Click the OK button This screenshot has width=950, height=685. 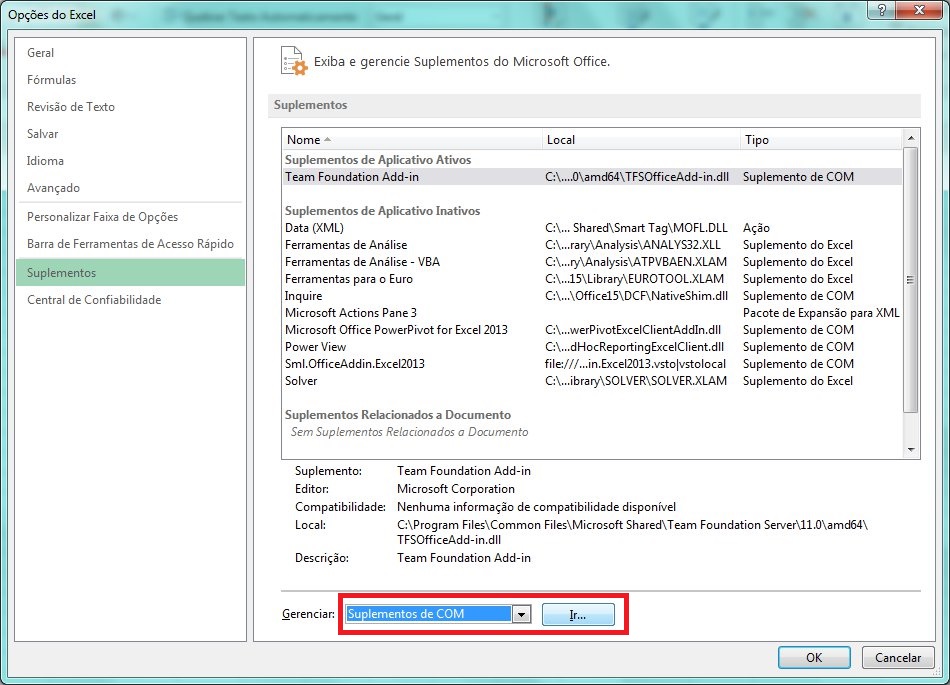coord(813,657)
